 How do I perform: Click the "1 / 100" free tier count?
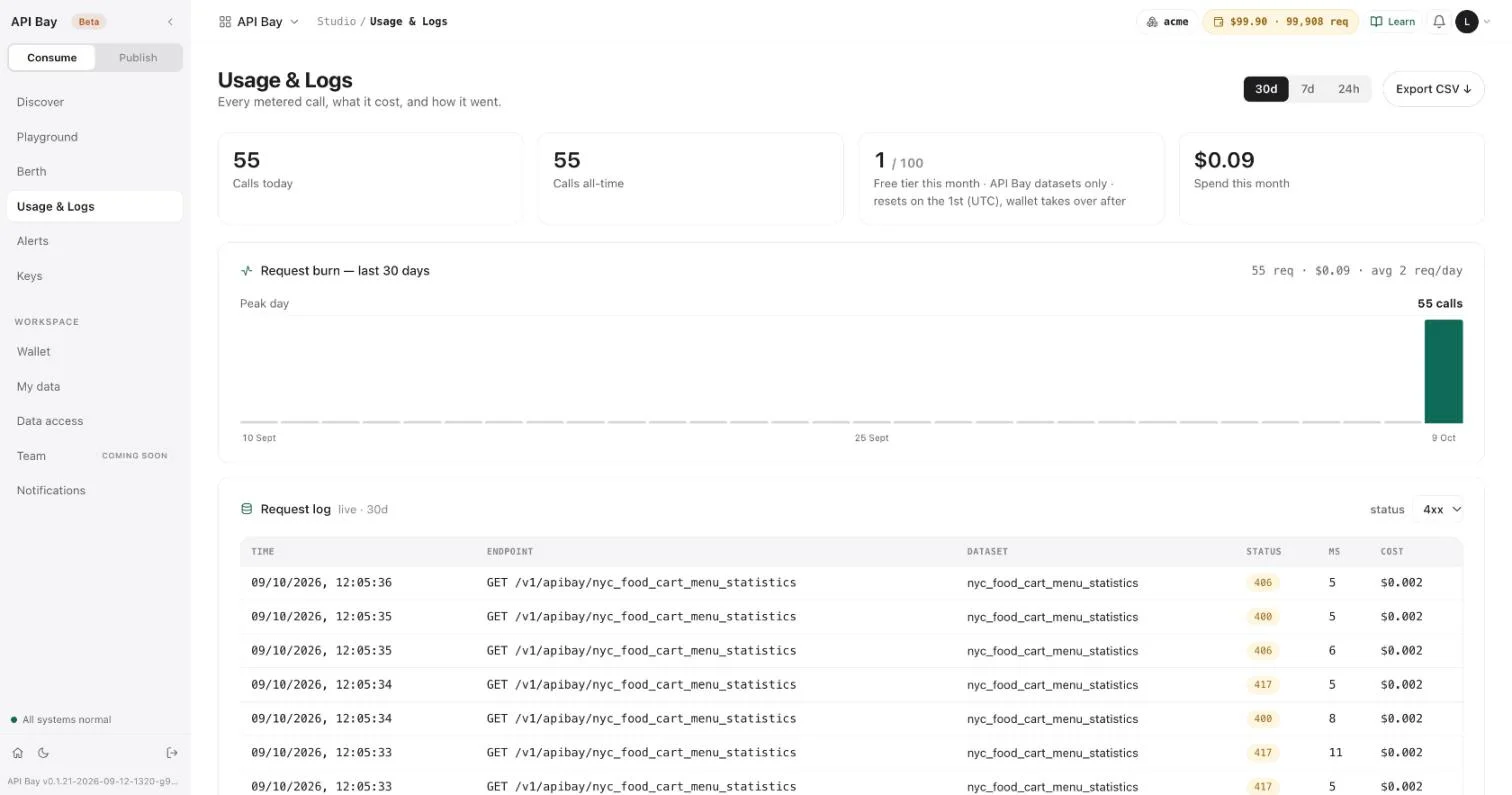(898, 161)
